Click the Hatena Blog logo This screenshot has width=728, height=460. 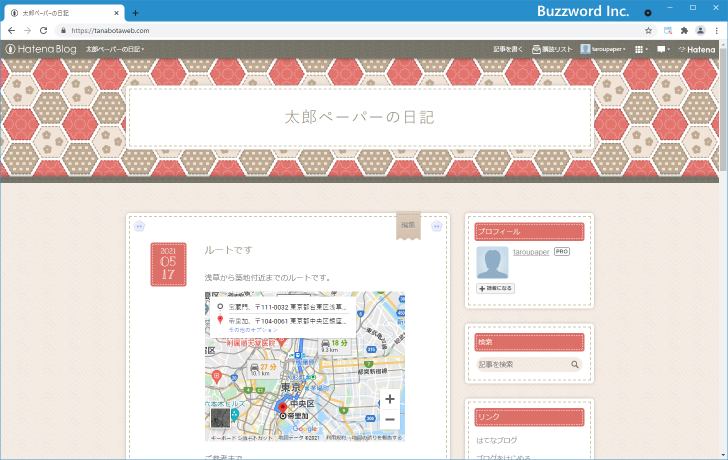coord(41,49)
